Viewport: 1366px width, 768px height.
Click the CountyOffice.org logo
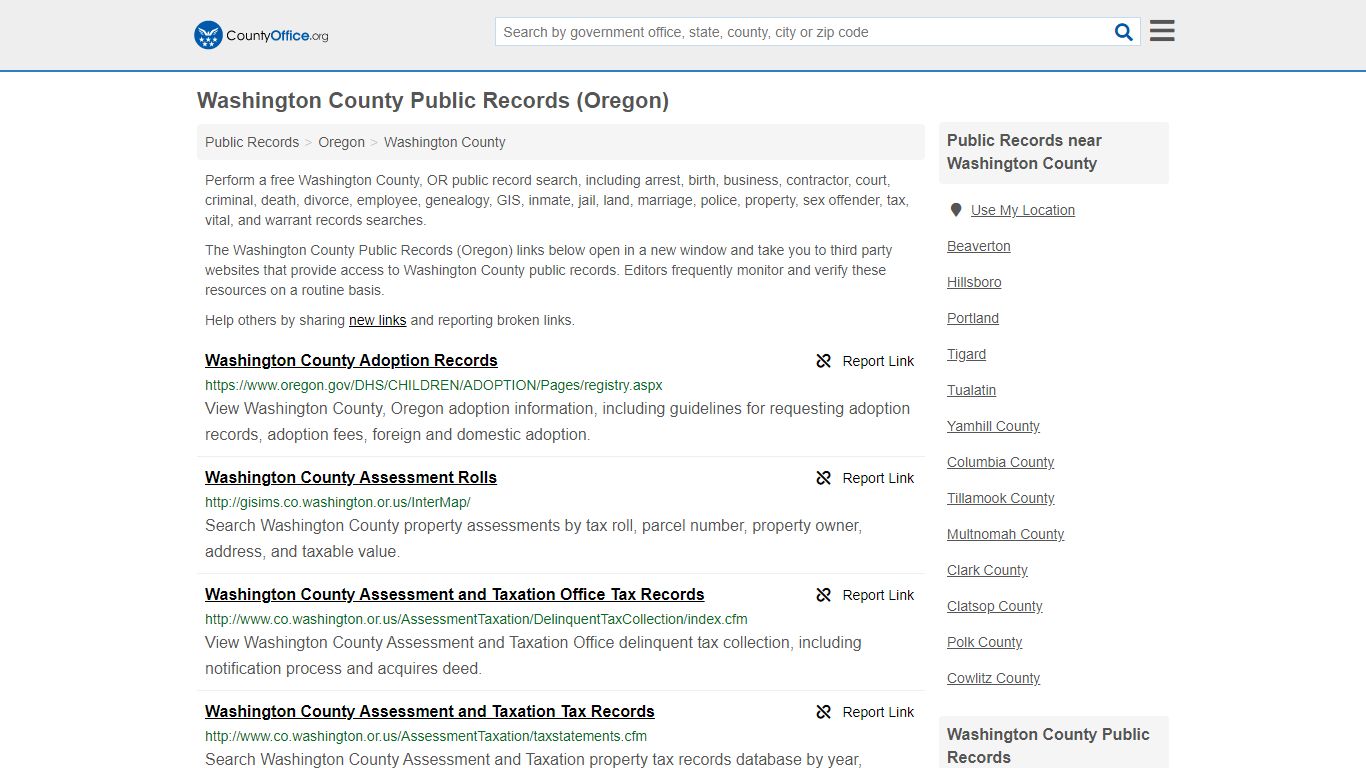(261, 35)
